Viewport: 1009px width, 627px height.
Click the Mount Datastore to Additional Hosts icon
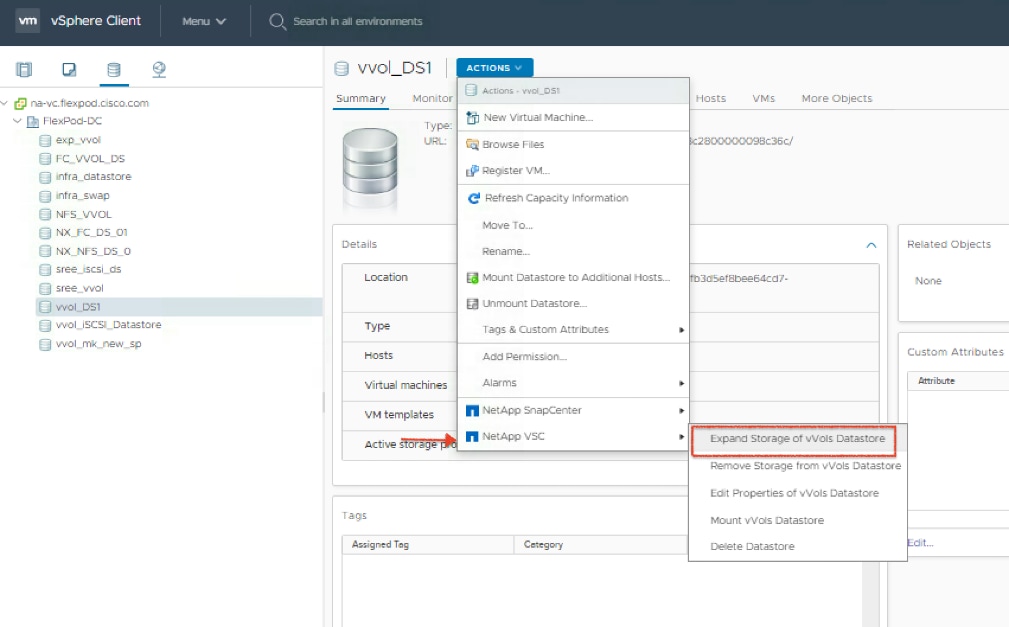click(472, 277)
